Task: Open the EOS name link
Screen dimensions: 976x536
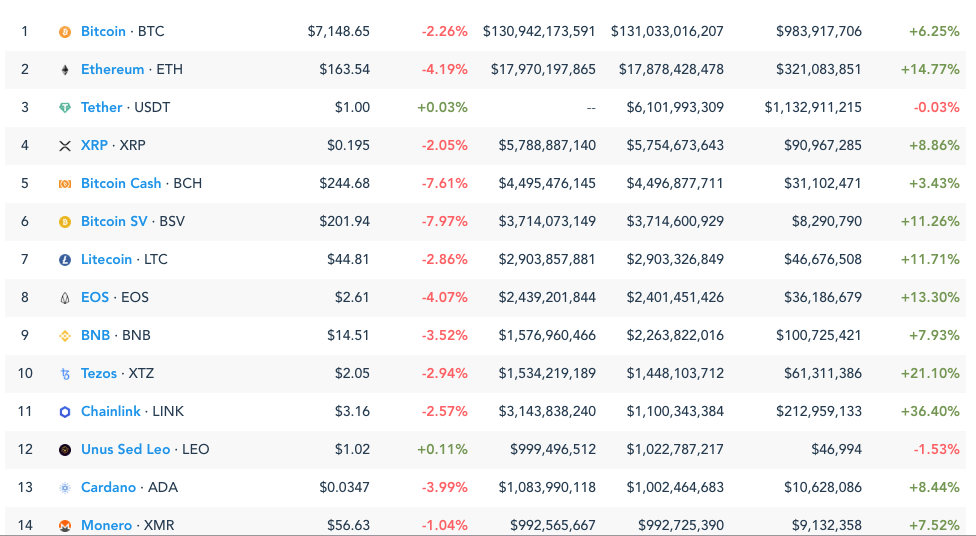Action: 97,297
